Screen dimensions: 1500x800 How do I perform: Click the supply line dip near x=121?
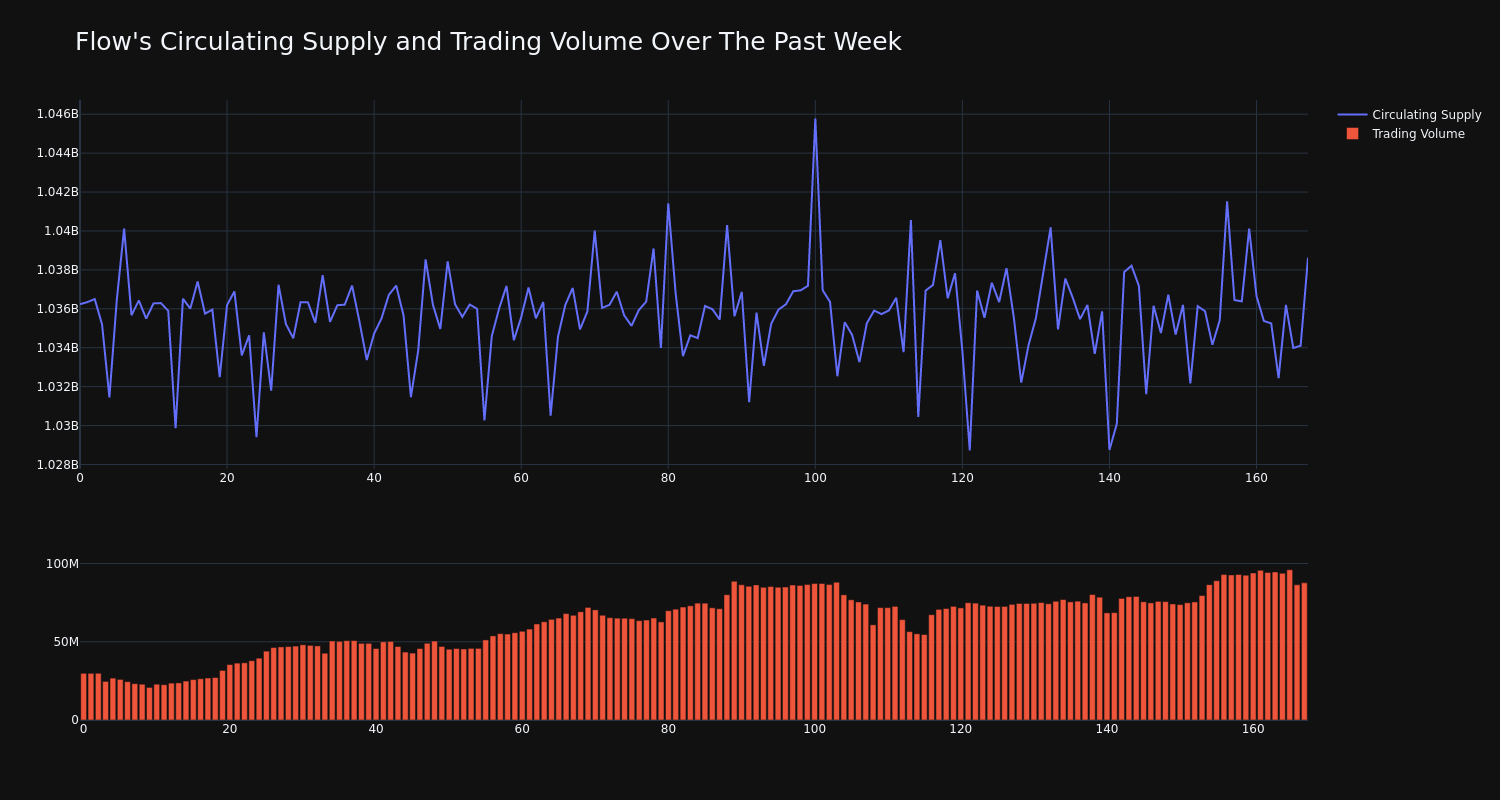coord(969,449)
